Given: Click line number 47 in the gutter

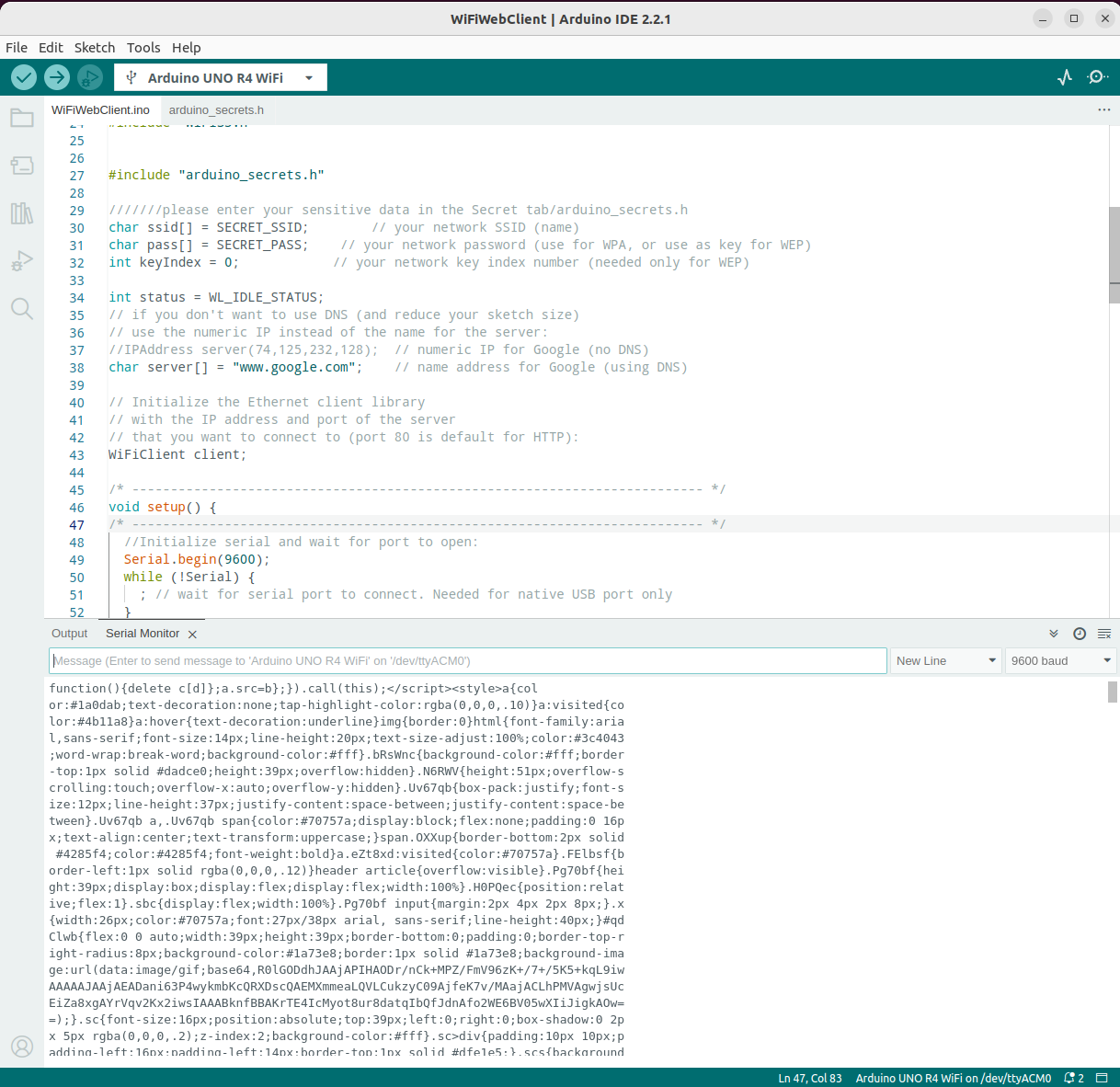Looking at the screenshot, I should 76,525.
